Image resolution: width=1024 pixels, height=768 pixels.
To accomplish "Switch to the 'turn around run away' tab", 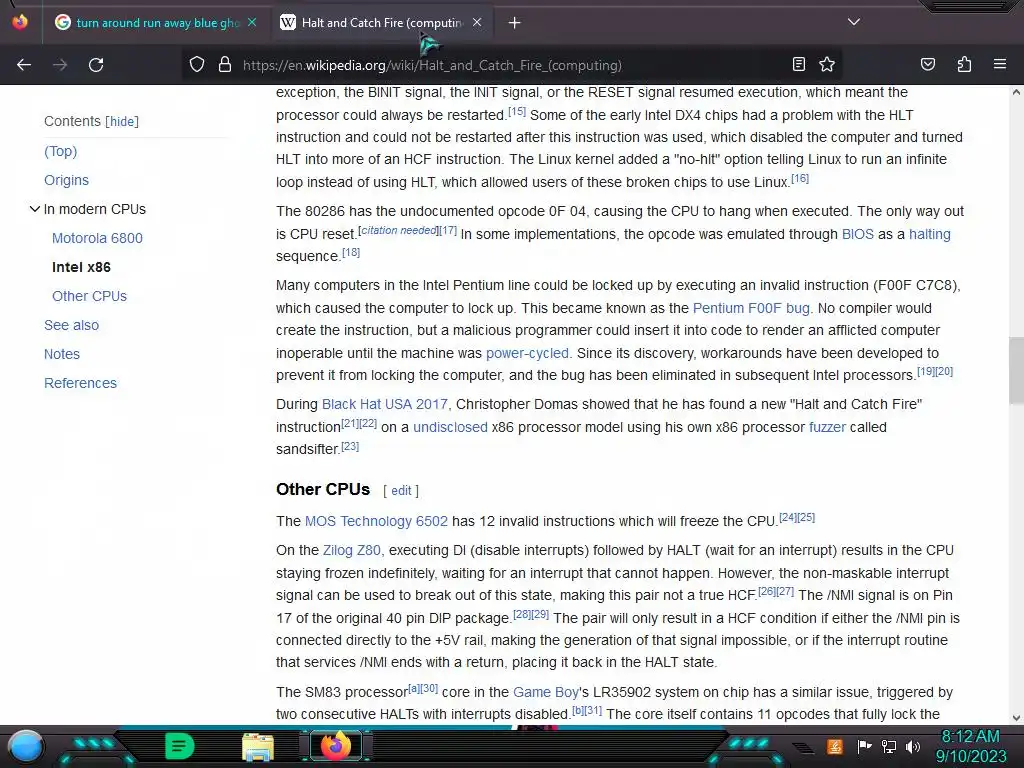I will (x=155, y=23).
